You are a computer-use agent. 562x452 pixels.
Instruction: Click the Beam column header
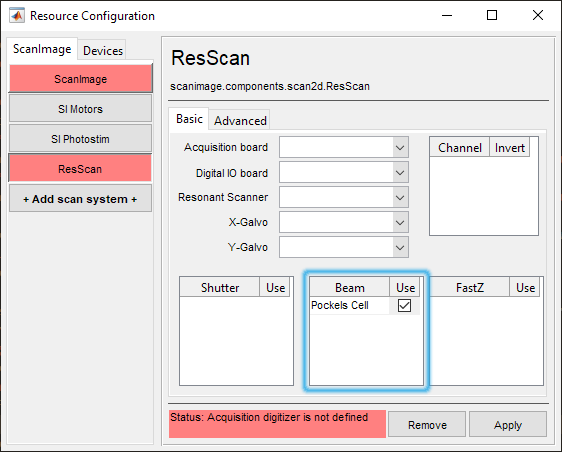(x=349, y=287)
